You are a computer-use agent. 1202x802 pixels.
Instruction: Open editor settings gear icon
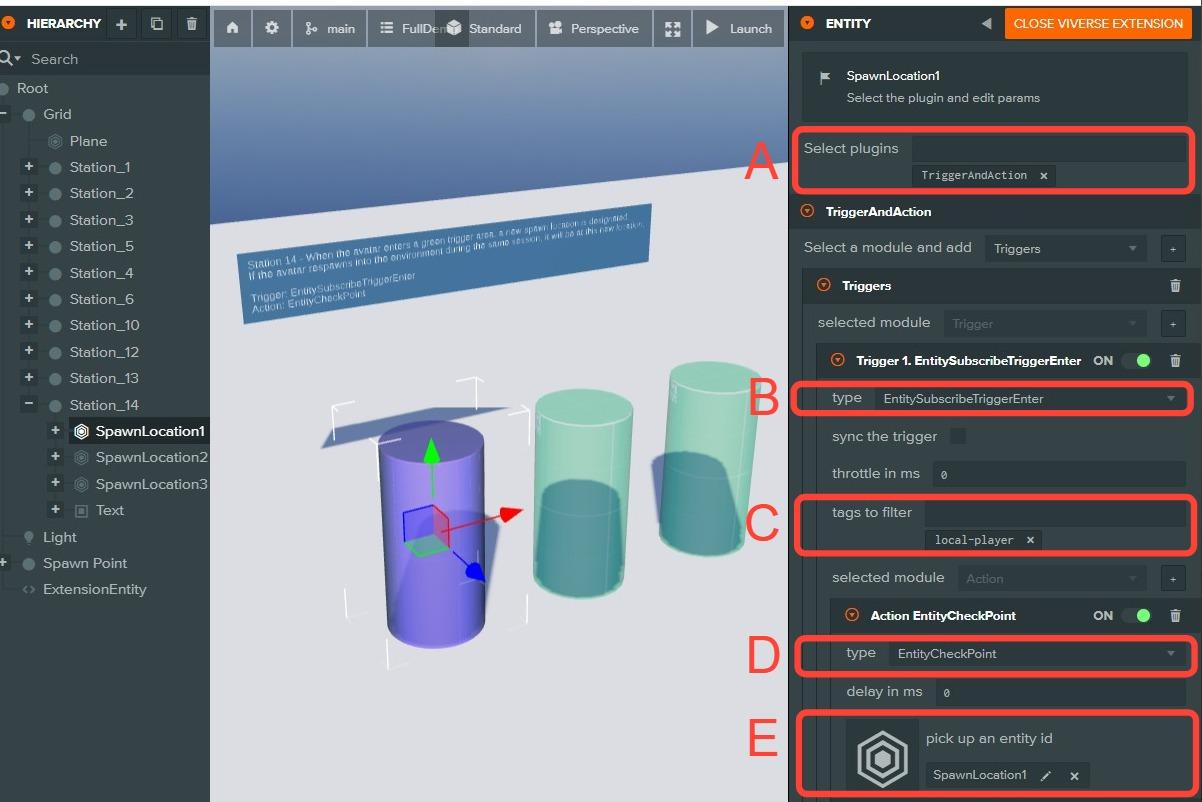click(x=271, y=29)
